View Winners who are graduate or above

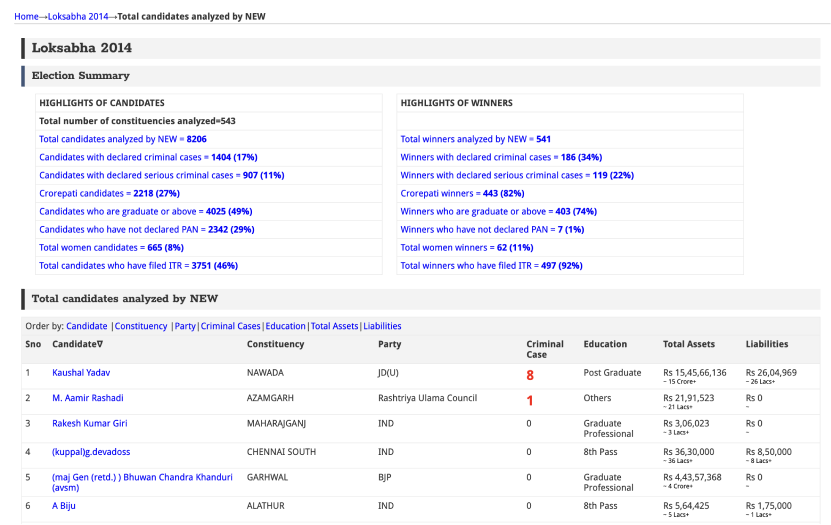498,211
